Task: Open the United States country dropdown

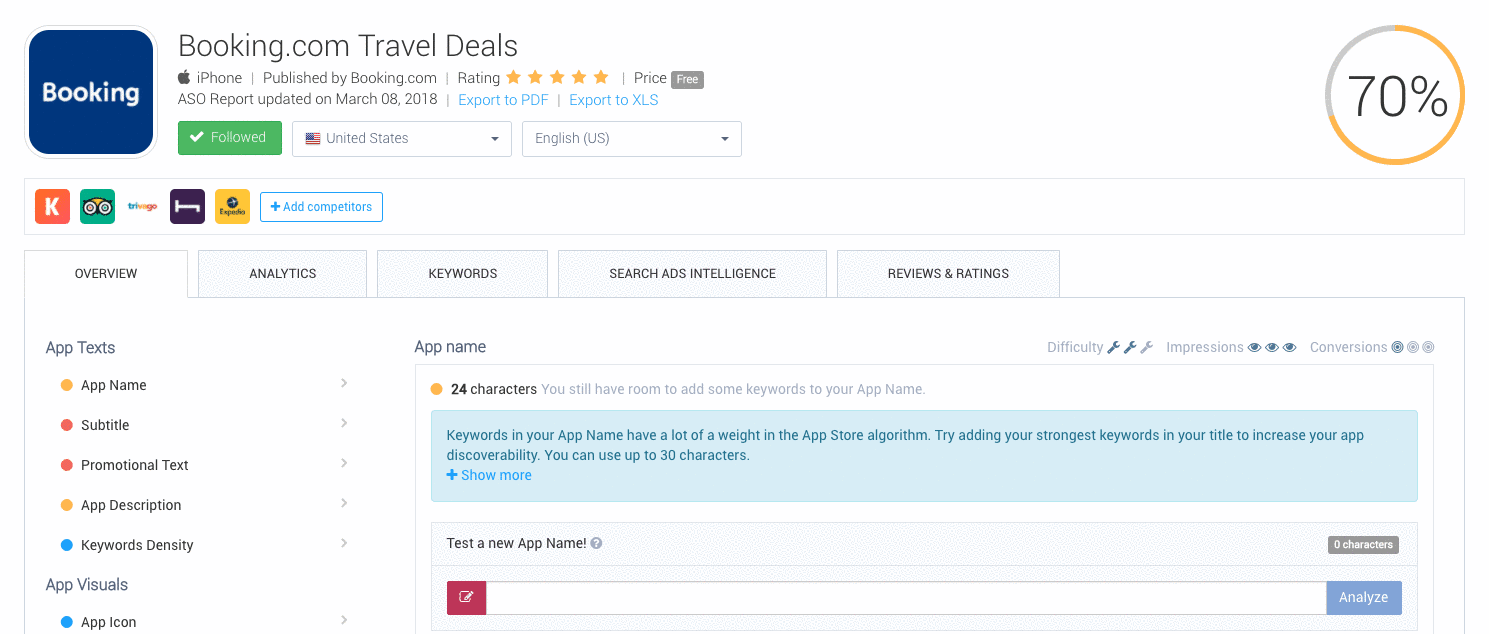Action: (402, 139)
